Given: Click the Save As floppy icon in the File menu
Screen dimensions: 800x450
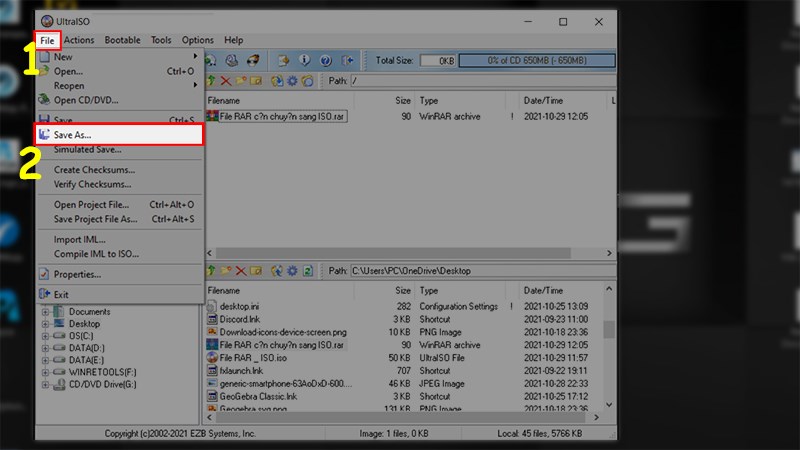Looking at the screenshot, I should click(44, 135).
